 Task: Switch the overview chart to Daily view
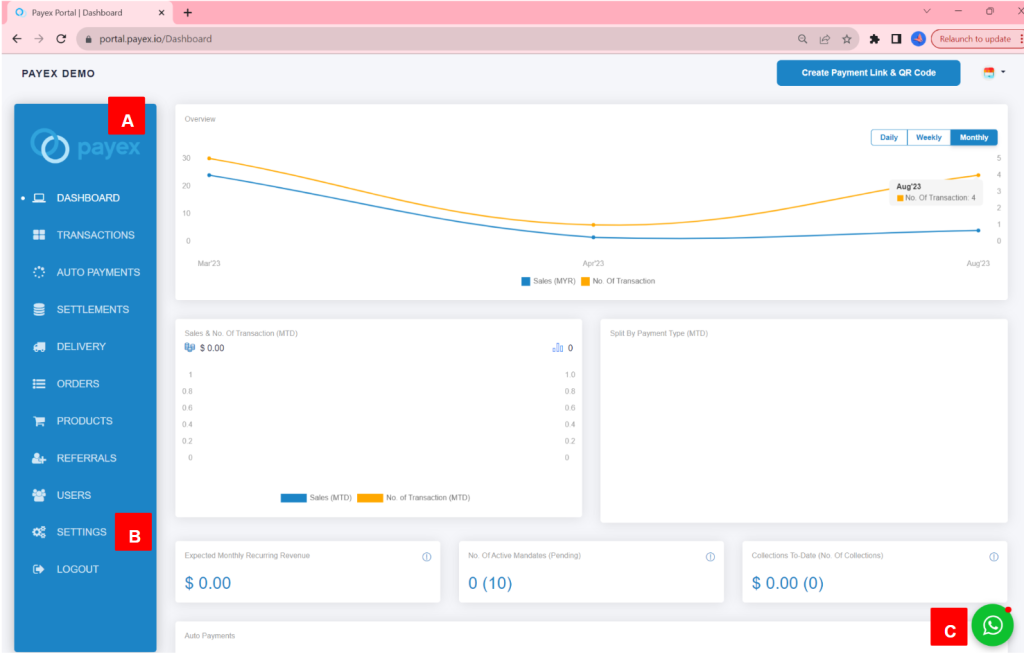point(888,137)
